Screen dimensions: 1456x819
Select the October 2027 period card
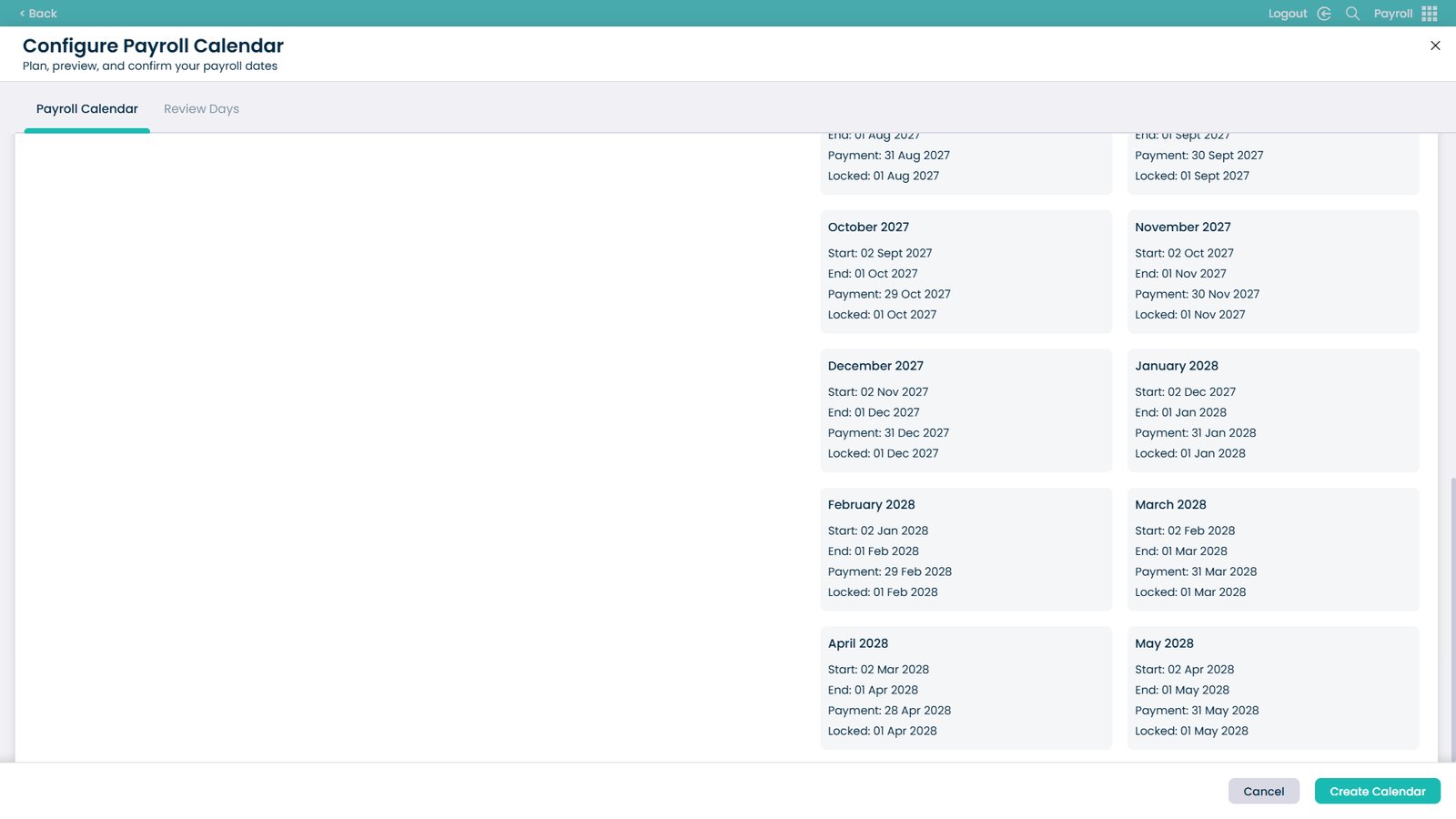point(966,271)
